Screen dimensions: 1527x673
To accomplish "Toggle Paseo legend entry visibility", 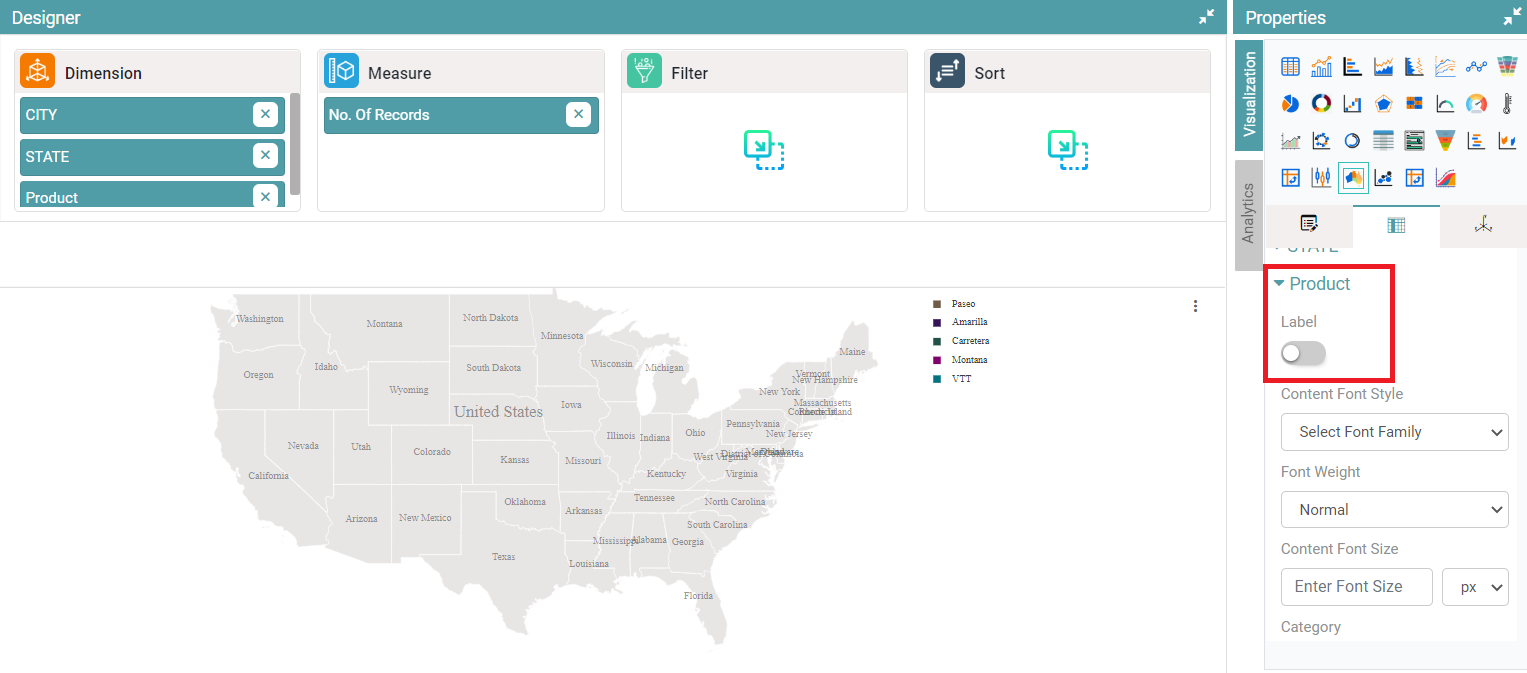I will [963, 303].
